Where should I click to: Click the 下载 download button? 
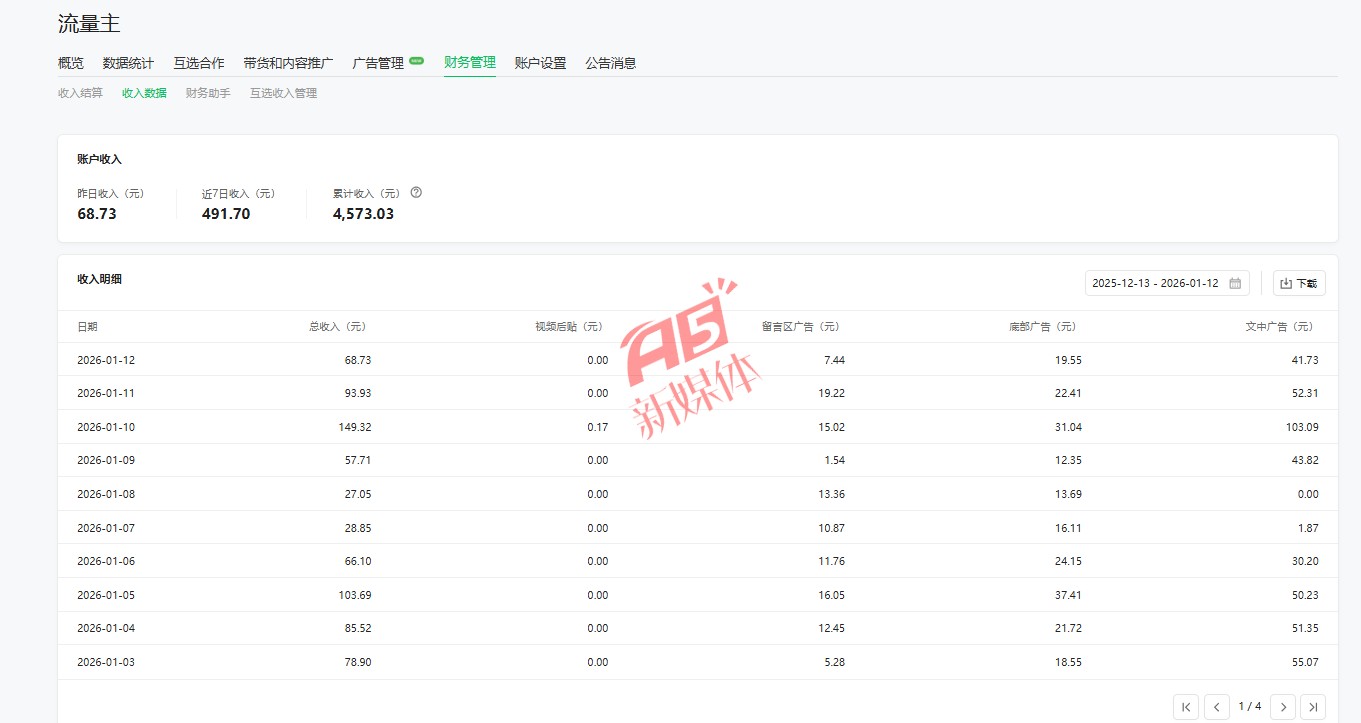(x=1299, y=283)
